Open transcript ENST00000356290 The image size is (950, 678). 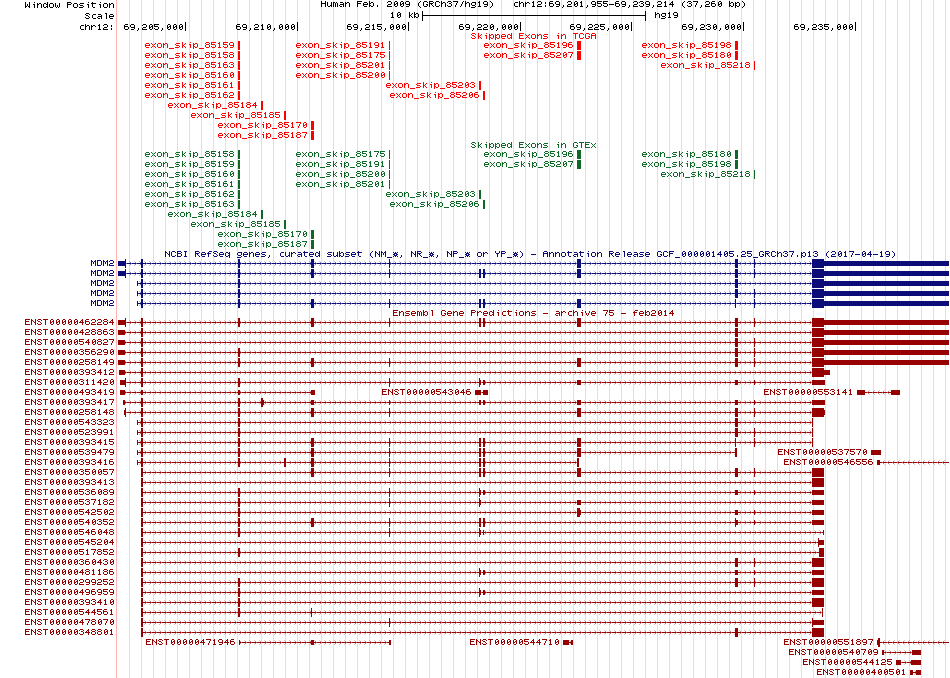(70, 352)
